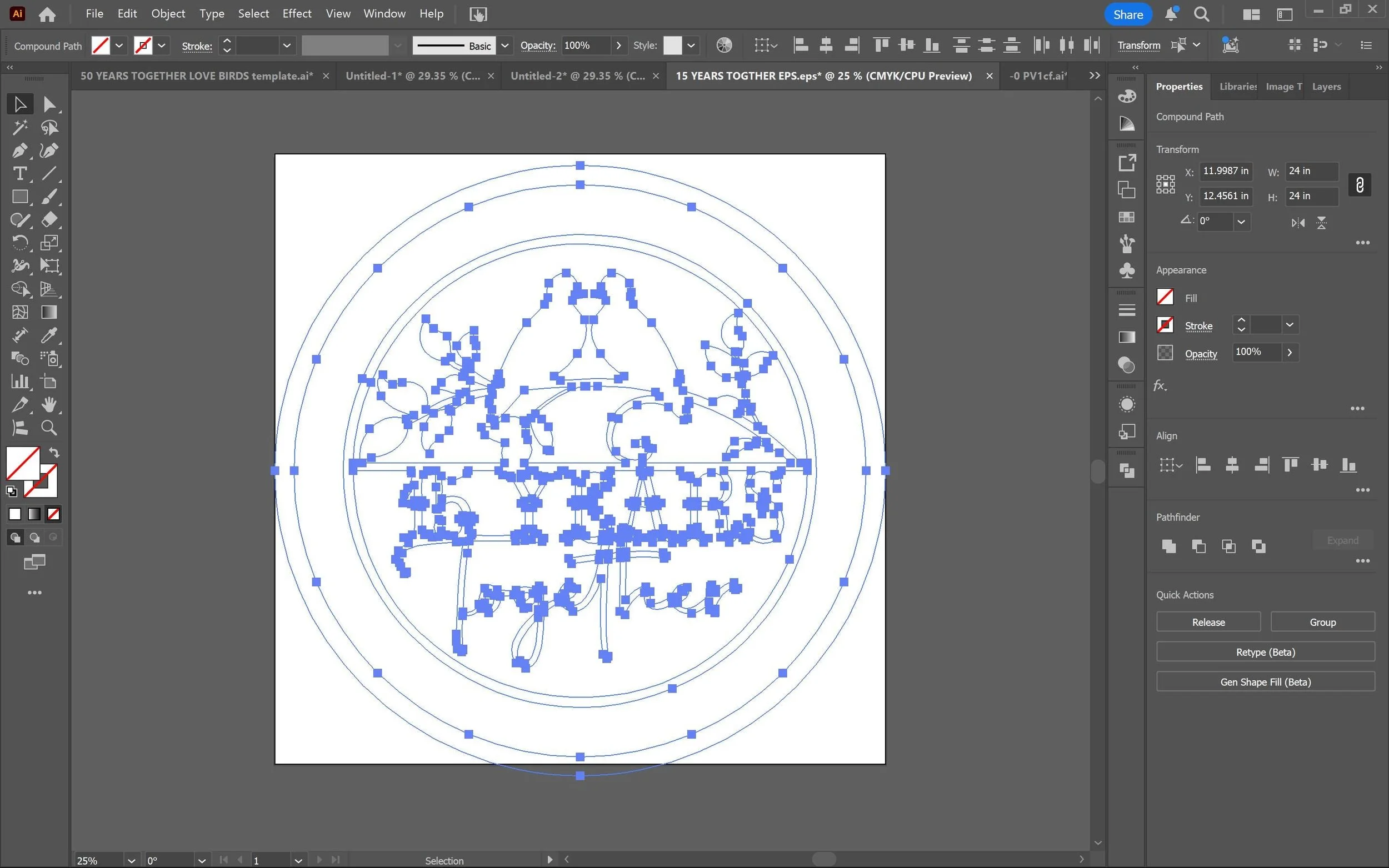Open the Window menu
Image resolution: width=1389 pixels, height=868 pixels.
(x=384, y=14)
